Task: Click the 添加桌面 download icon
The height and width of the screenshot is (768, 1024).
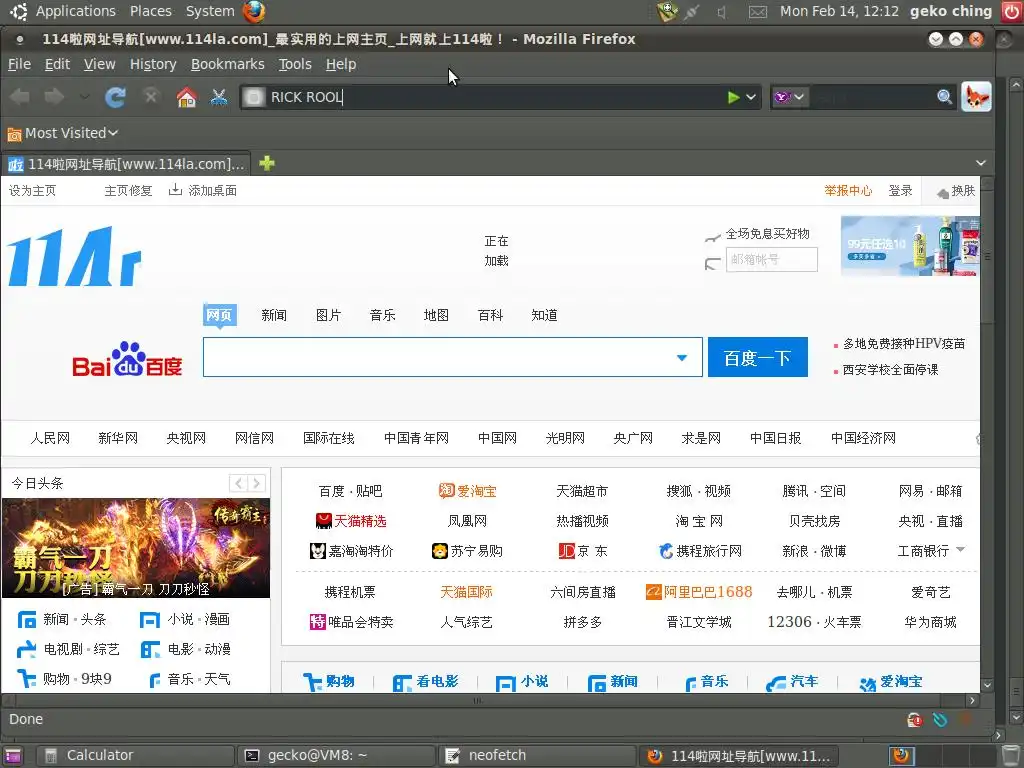Action: tap(175, 190)
